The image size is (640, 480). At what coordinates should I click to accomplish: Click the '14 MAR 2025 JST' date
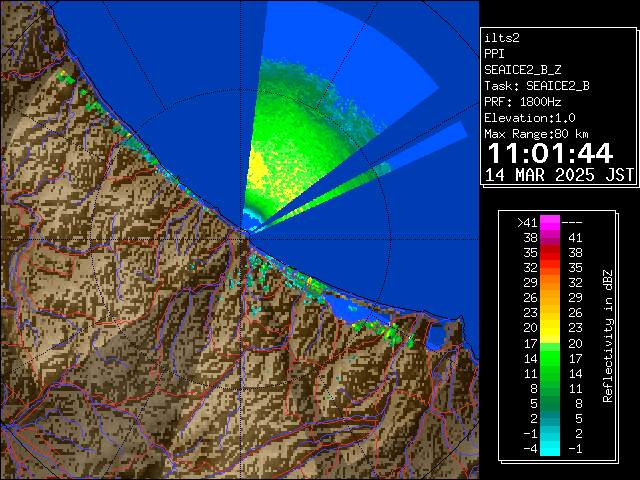[559, 175]
